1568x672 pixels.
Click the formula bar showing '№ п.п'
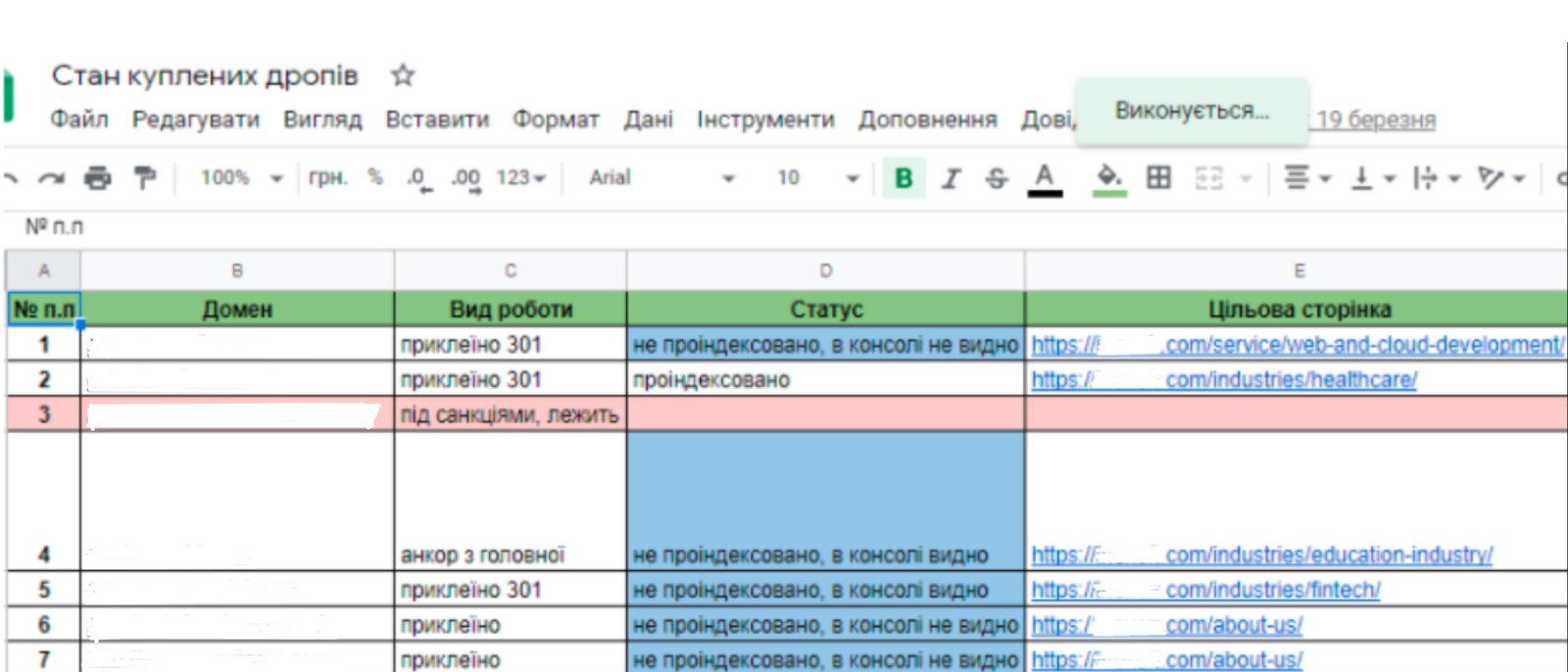tap(784, 226)
